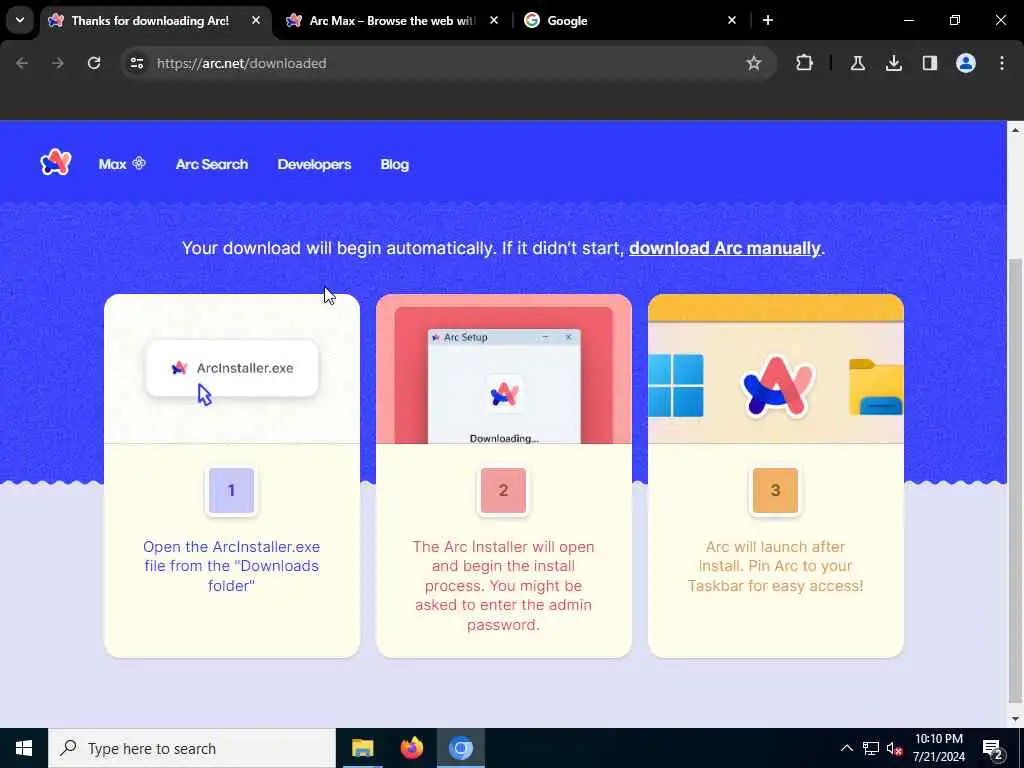The height and width of the screenshot is (768, 1024).
Task: Open a new browser tab
Action: coord(768,20)
